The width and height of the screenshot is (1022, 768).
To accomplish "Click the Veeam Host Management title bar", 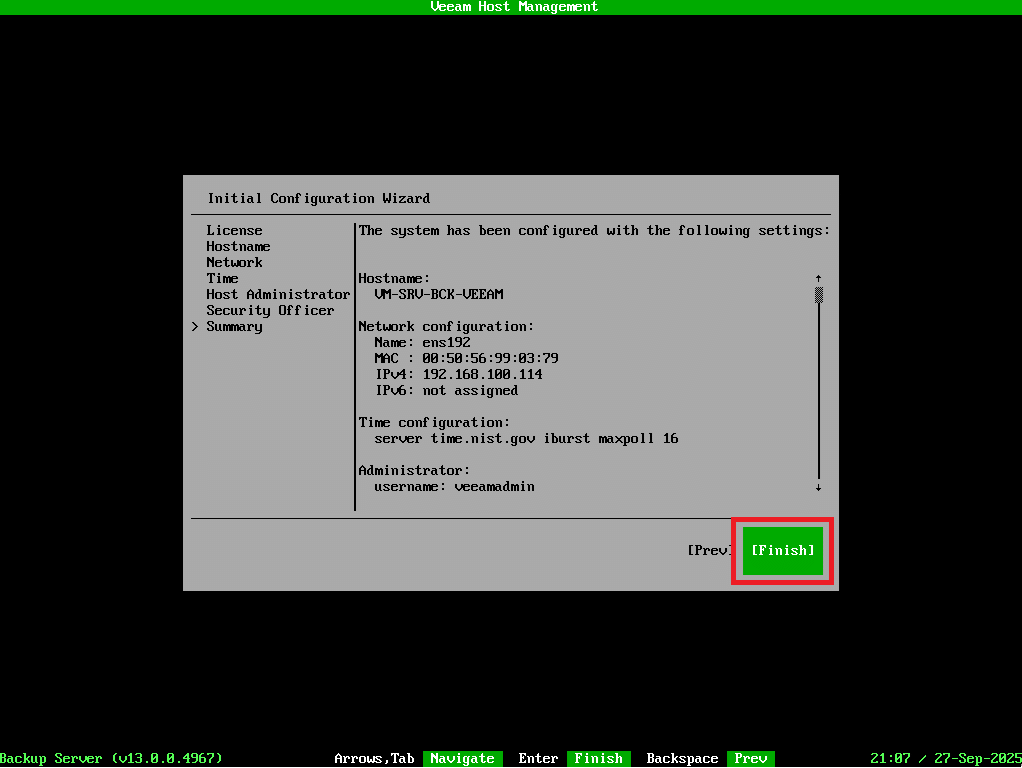I will (x=511, y=7).
